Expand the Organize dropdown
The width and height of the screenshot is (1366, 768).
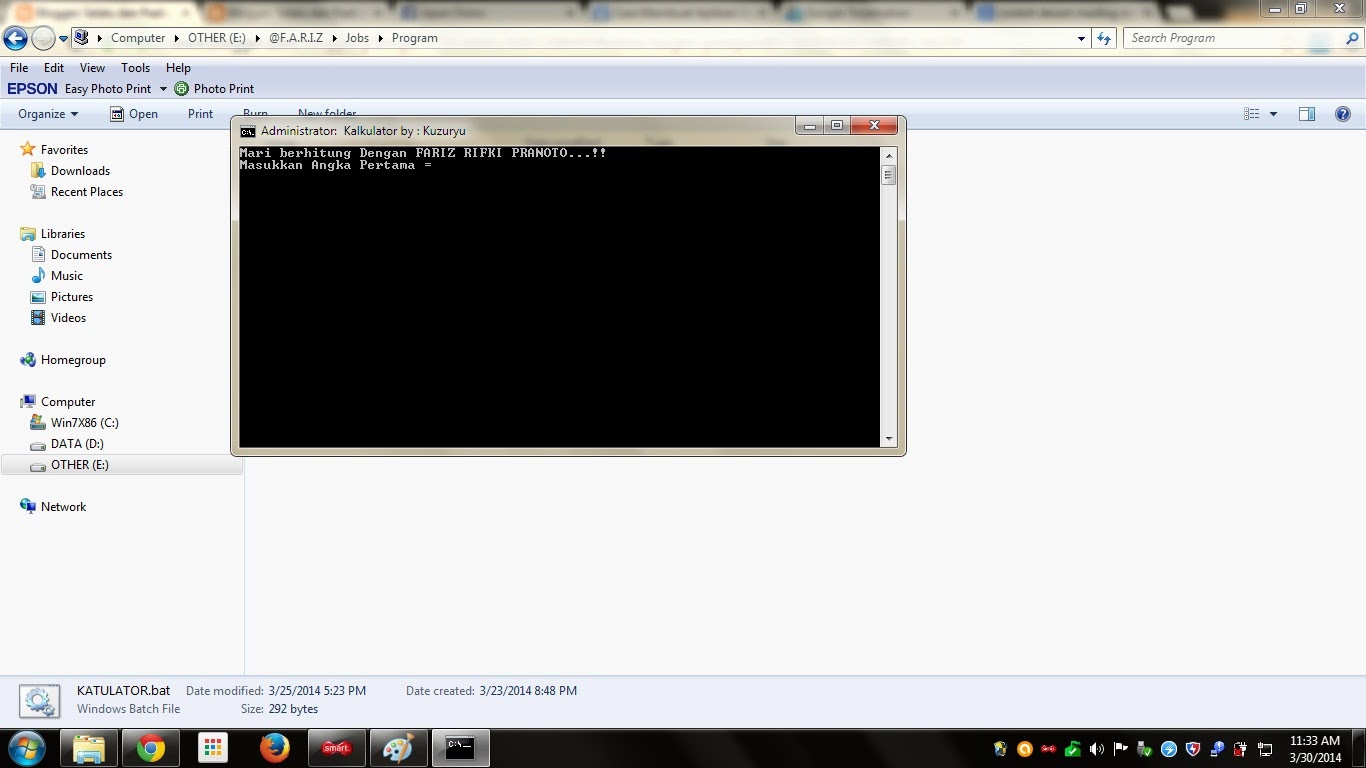[46, 113]
